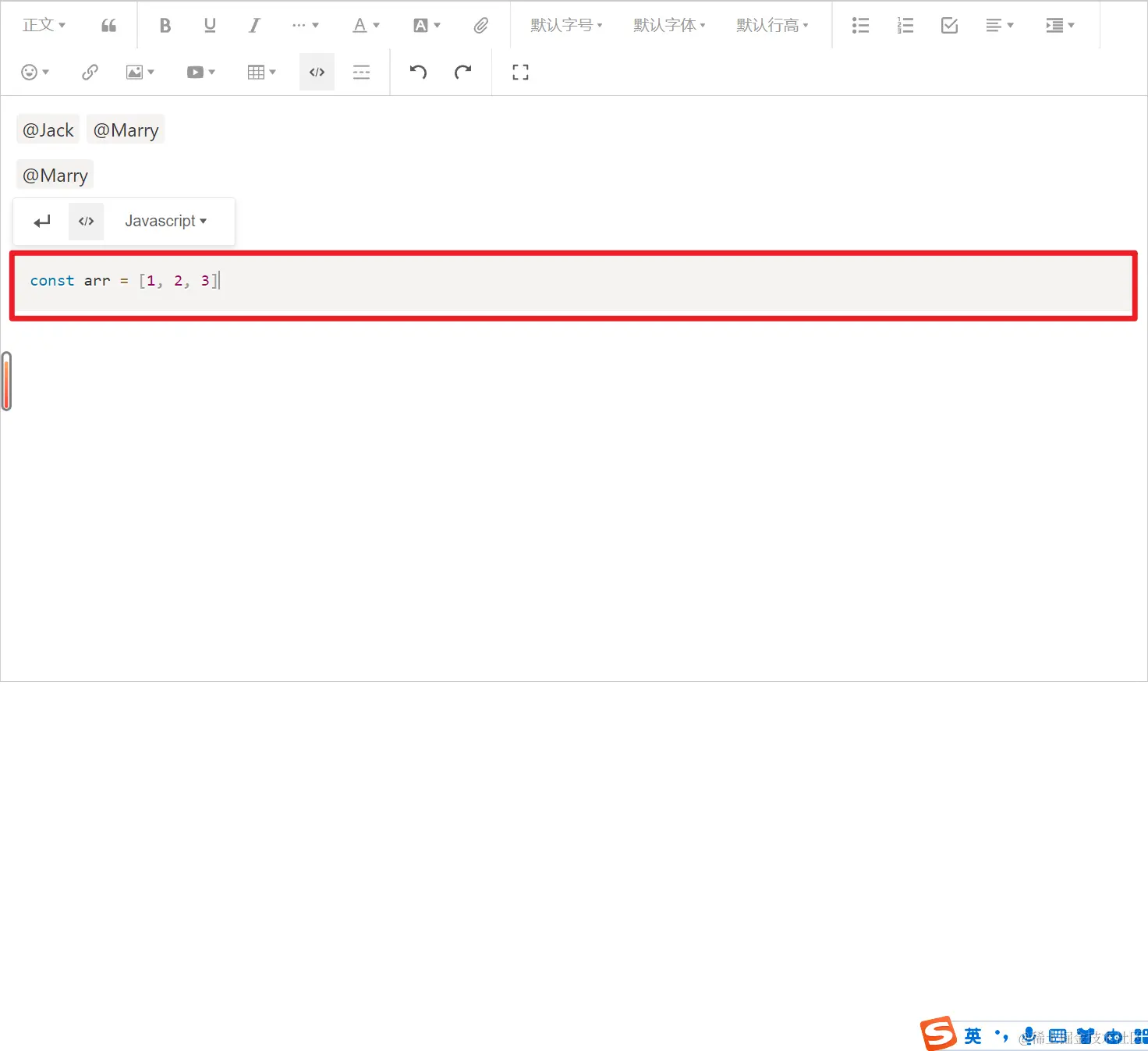The image size is (1148, 1051).
Task: Open the font color picker
Action: [366, 25]
